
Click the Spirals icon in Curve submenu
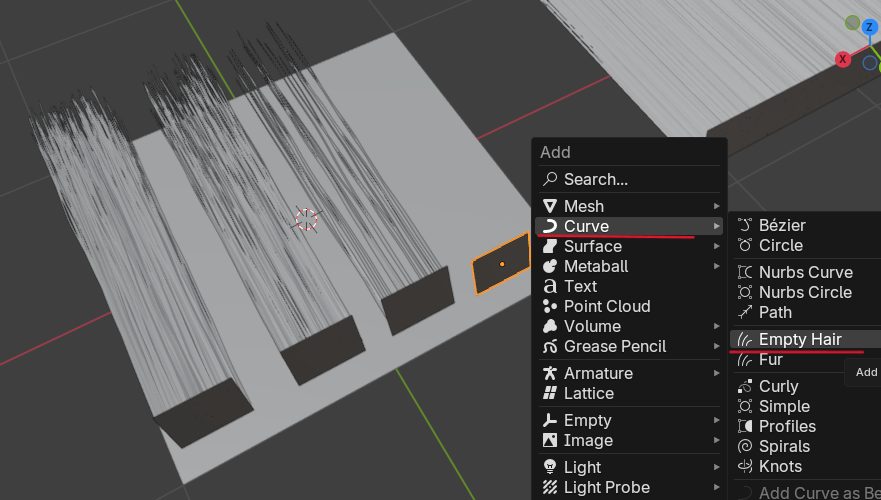744,447
